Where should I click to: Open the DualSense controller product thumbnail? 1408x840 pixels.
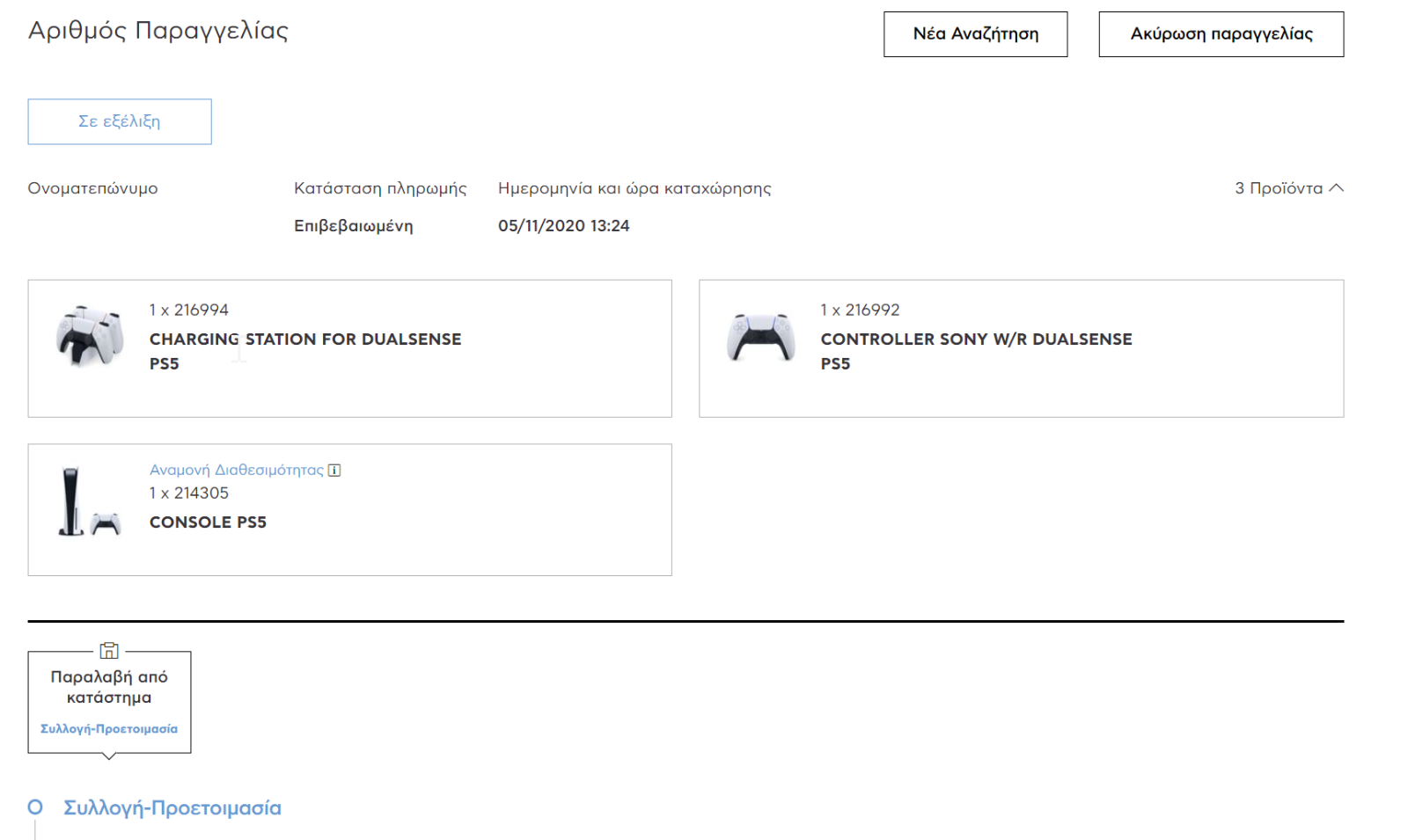pos(760,338)
